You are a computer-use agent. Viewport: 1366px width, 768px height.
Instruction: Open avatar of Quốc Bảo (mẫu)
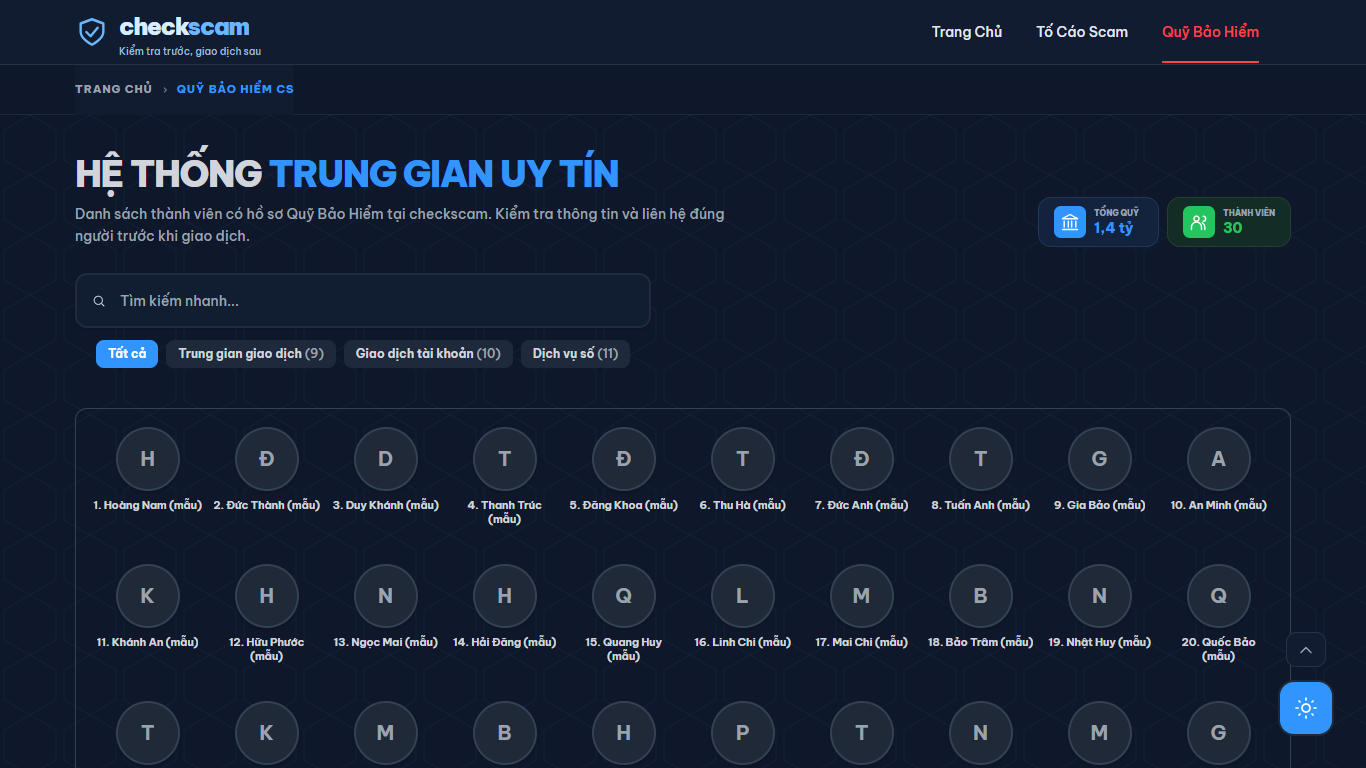1218,596
